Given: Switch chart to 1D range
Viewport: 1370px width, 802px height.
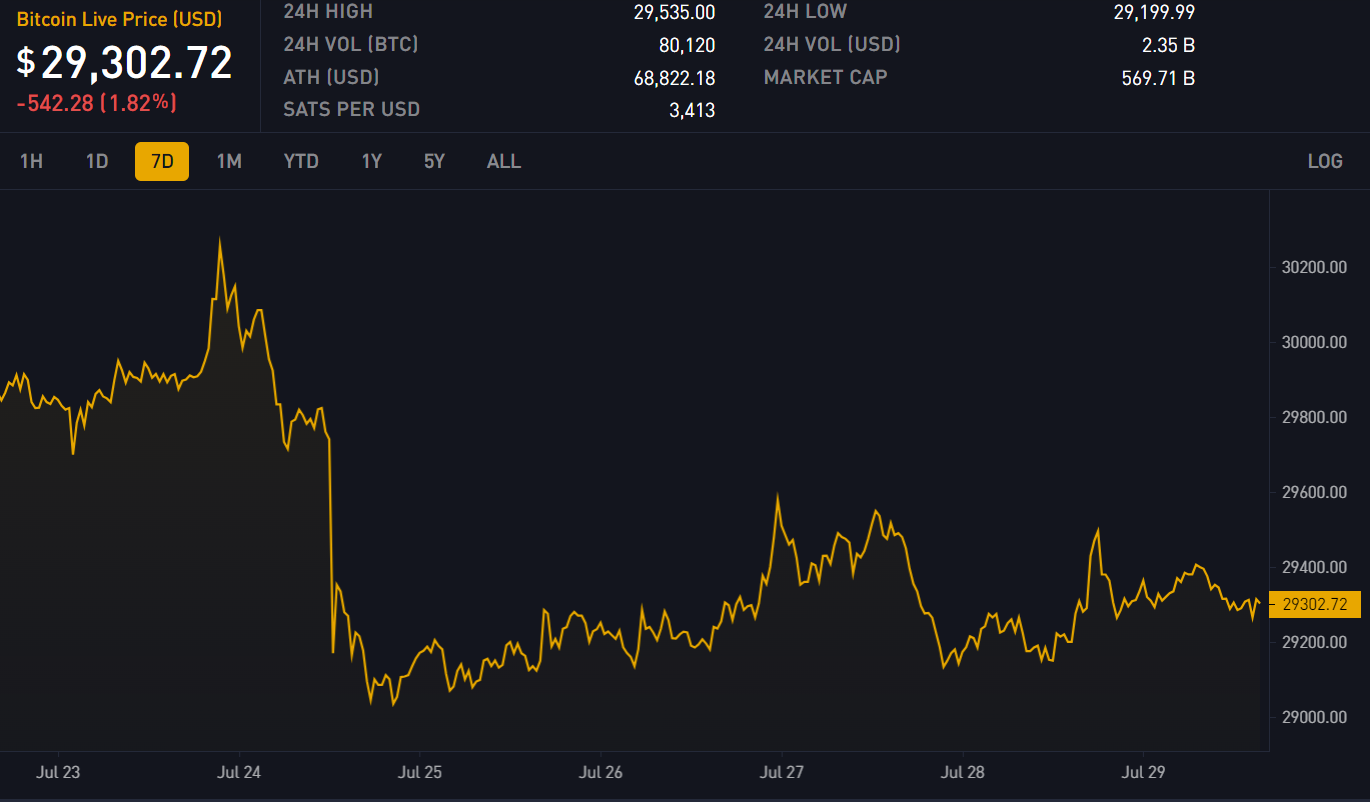Looking at the screenshot, I should [x=97, y=161].
